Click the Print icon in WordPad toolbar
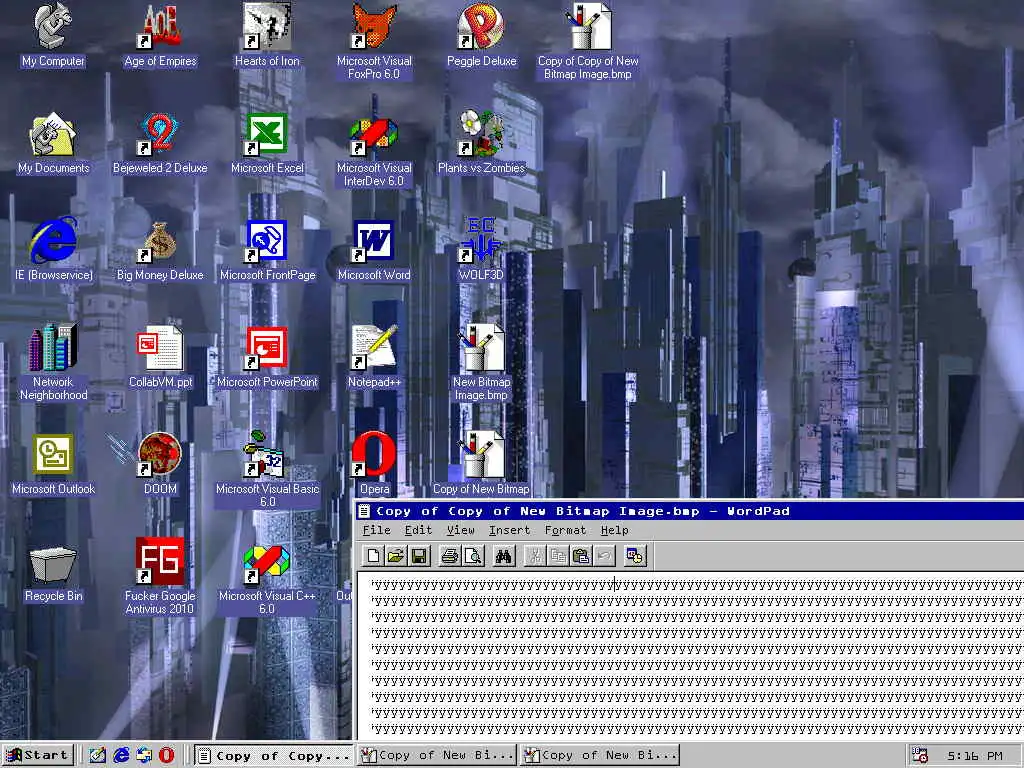Viewport: 1024px width, 768px height. point(449,556)
